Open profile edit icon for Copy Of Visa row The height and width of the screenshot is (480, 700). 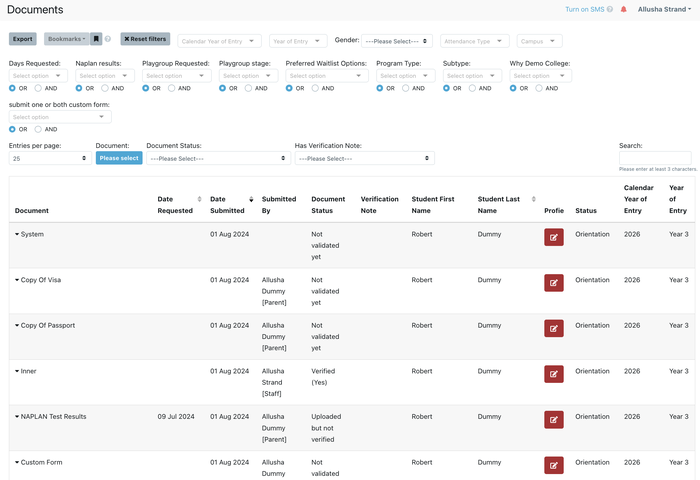pyautogui.click(x=553, y=283)
